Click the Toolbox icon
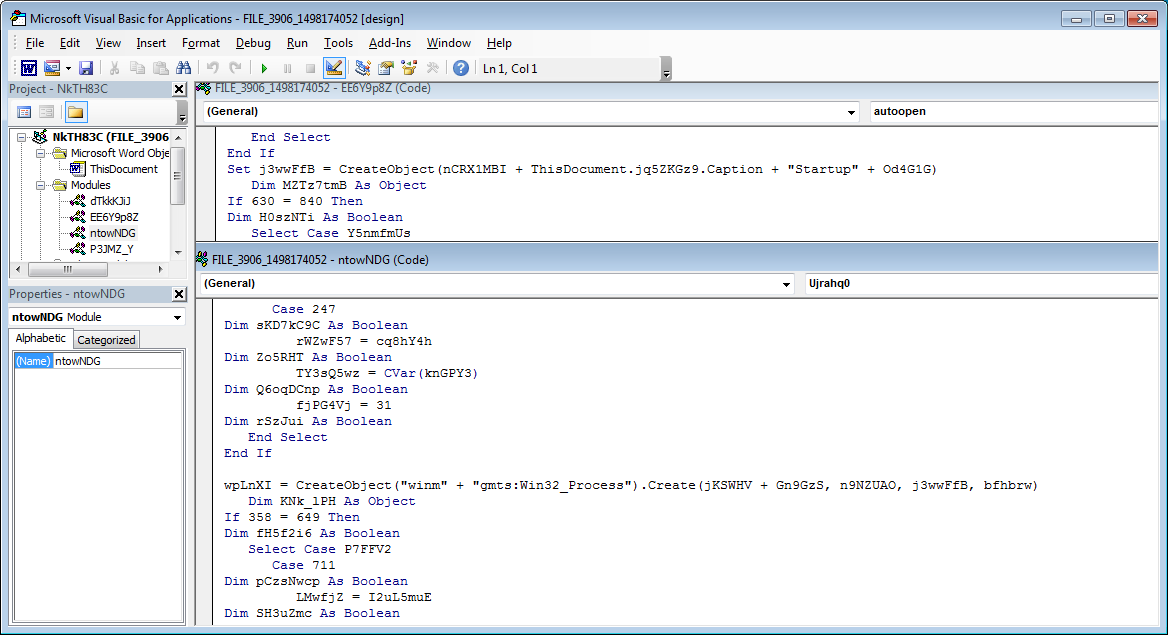This screenshot has height=635, width=1168. [432, 69]
